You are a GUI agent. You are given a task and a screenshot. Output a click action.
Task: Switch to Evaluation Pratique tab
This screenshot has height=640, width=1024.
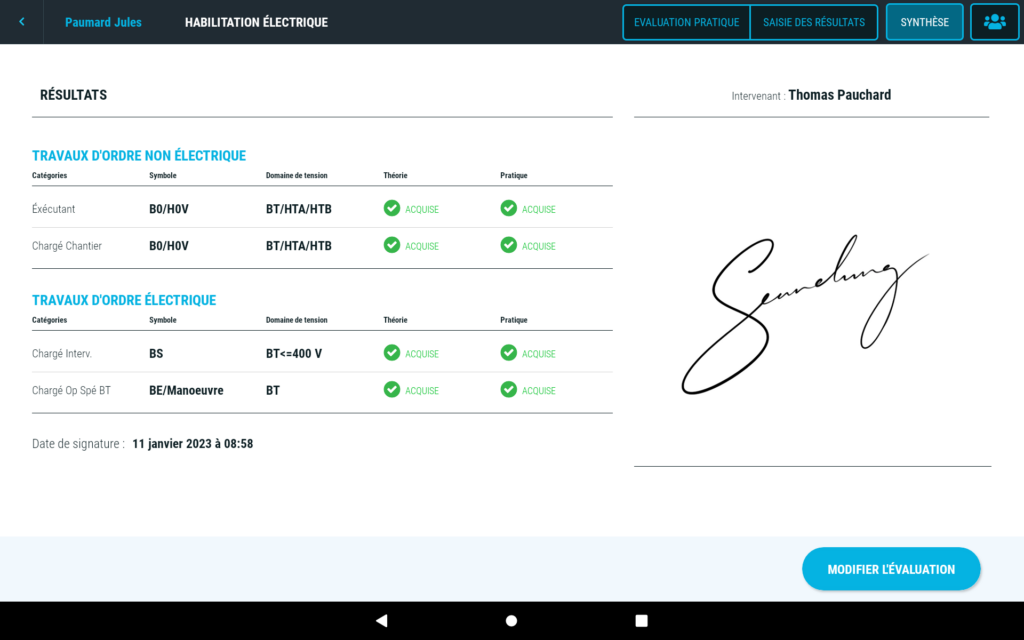pyautogui.click(x=686, y=22)
